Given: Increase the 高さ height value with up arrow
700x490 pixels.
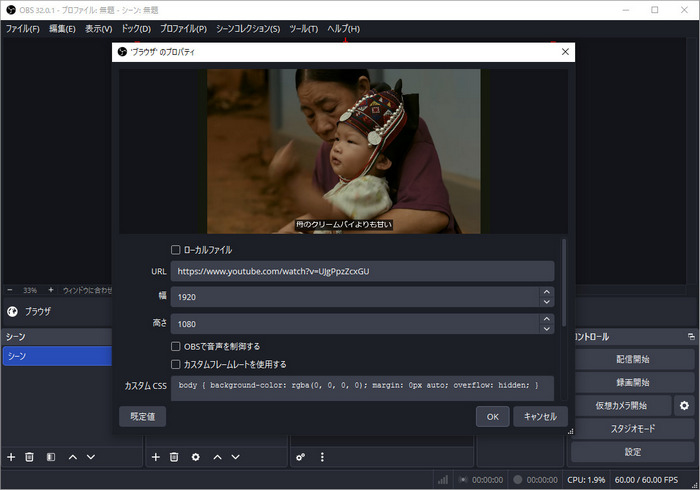Looking at the screenshot, I should tap(546, 319).
